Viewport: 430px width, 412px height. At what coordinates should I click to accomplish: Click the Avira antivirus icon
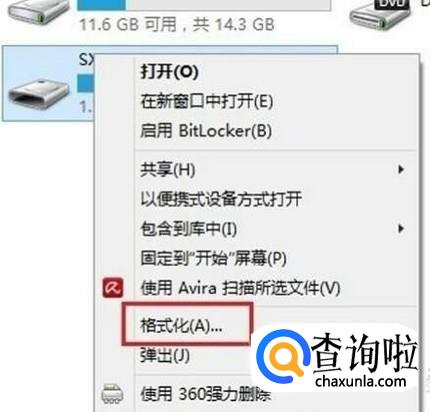click(x=113, y=288)
